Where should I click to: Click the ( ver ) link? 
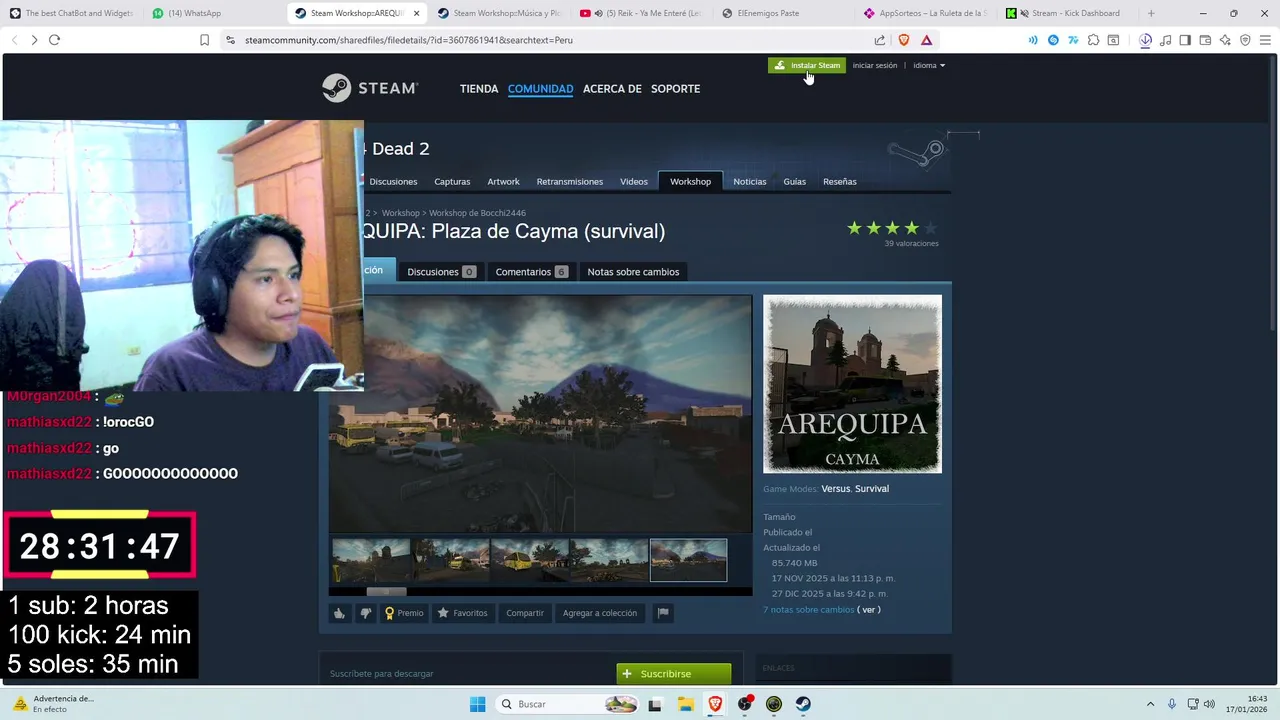(x=869, y=610)
